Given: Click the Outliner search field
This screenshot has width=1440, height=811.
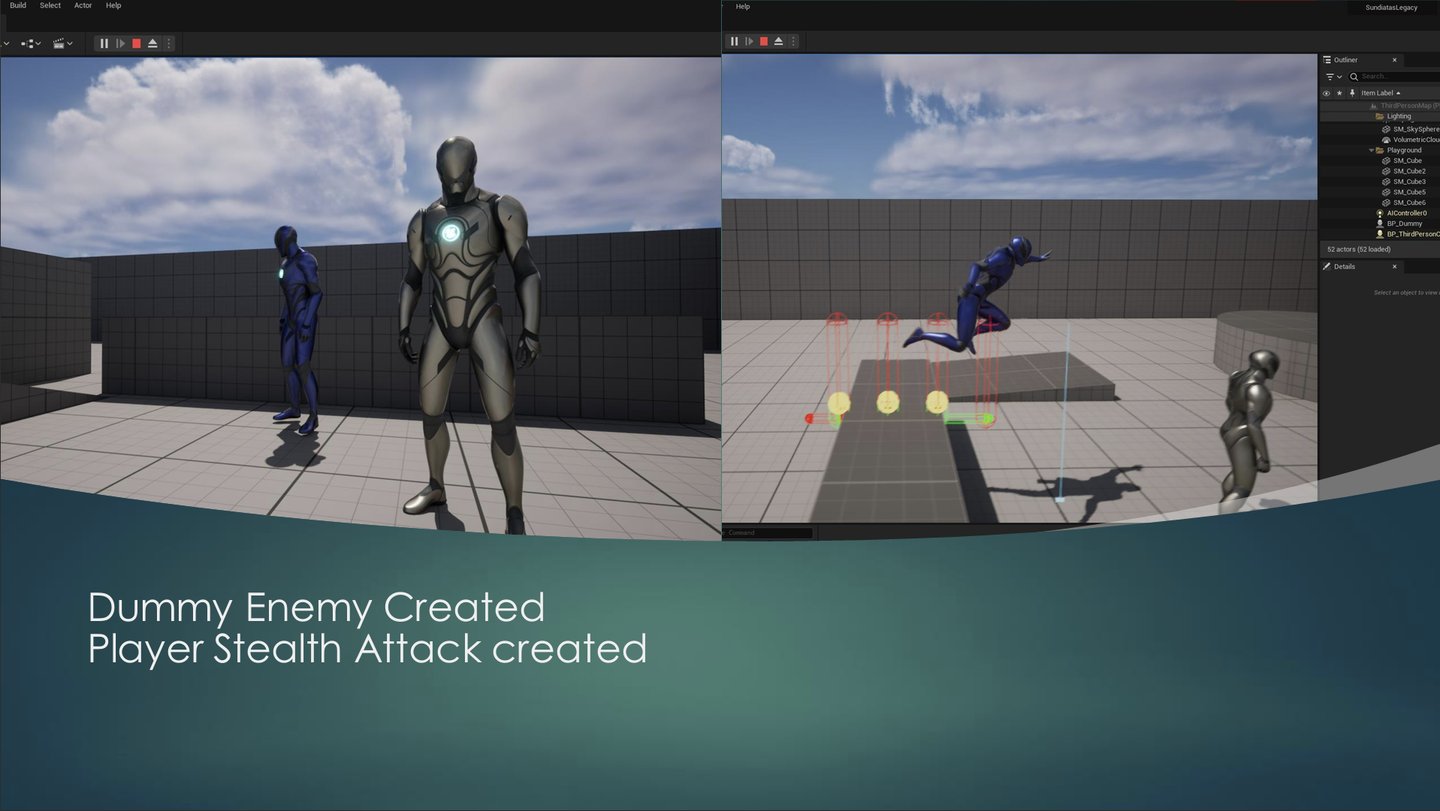Looking at the screenshot, I should coord(1396,76).
